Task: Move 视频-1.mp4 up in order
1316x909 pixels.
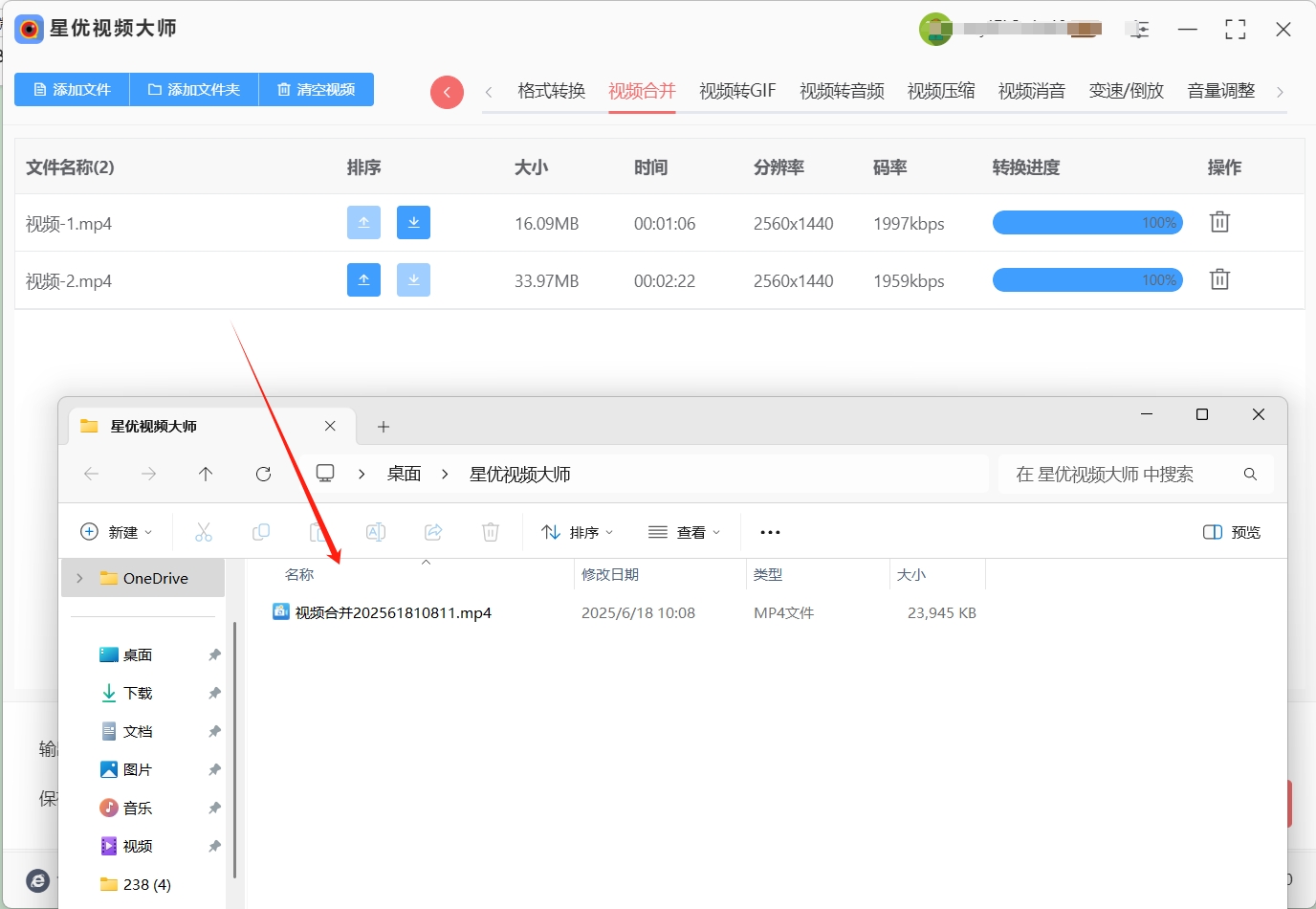Action: pyautogui.click(x=363, y=222)
